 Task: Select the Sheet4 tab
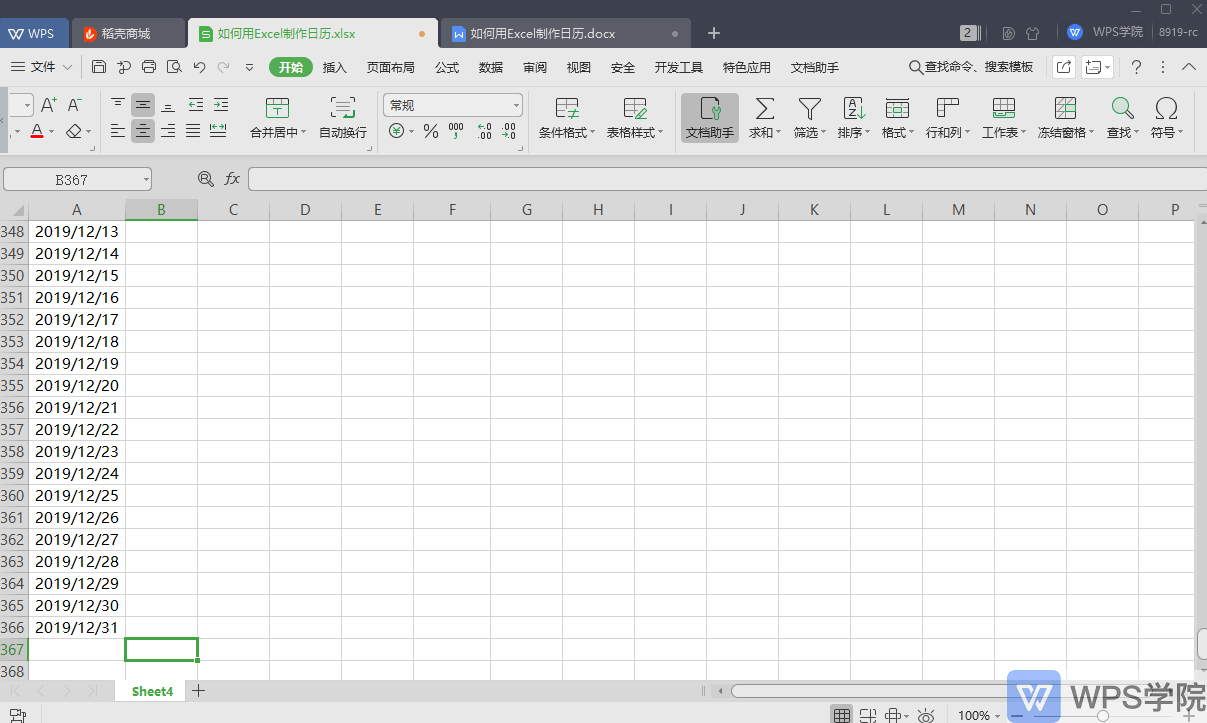pyautogui.click(x=152, y=691)
